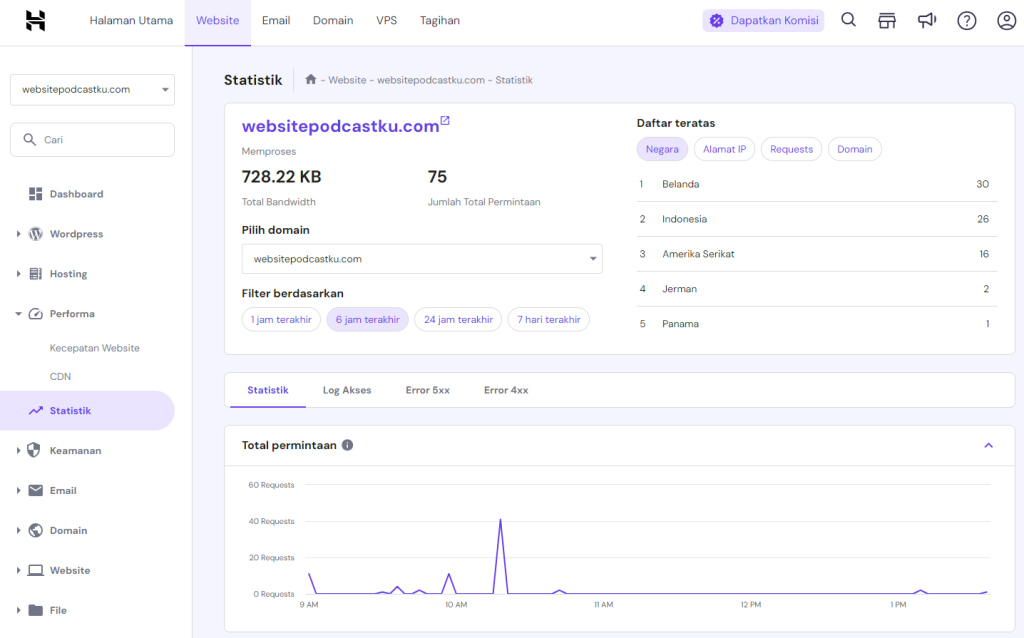The image size is (1024, 638).
Task: Open the account profile icon
Action: 1006,19
